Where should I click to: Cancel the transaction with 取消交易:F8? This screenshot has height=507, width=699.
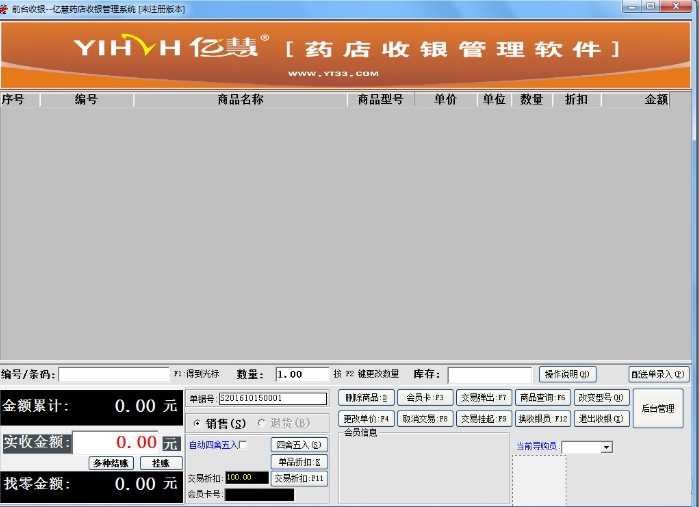pyautogui.click(x=425, y=419)
